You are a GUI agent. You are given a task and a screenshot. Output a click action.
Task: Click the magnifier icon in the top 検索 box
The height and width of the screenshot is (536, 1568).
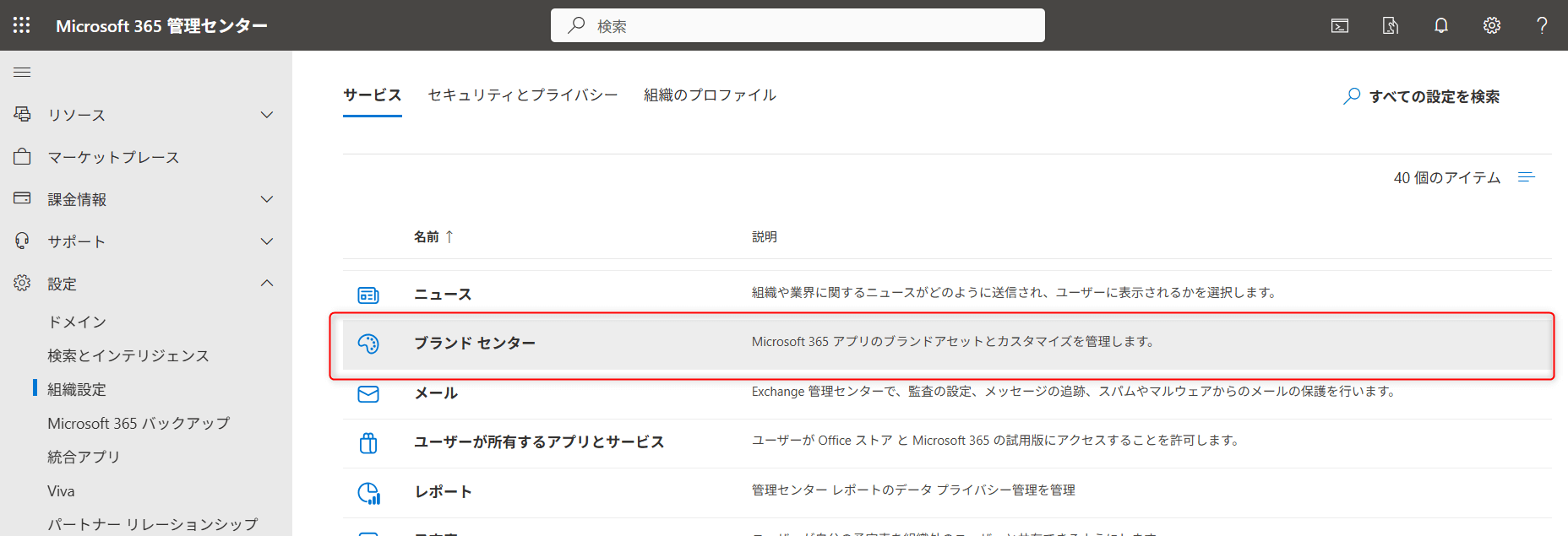576,25
